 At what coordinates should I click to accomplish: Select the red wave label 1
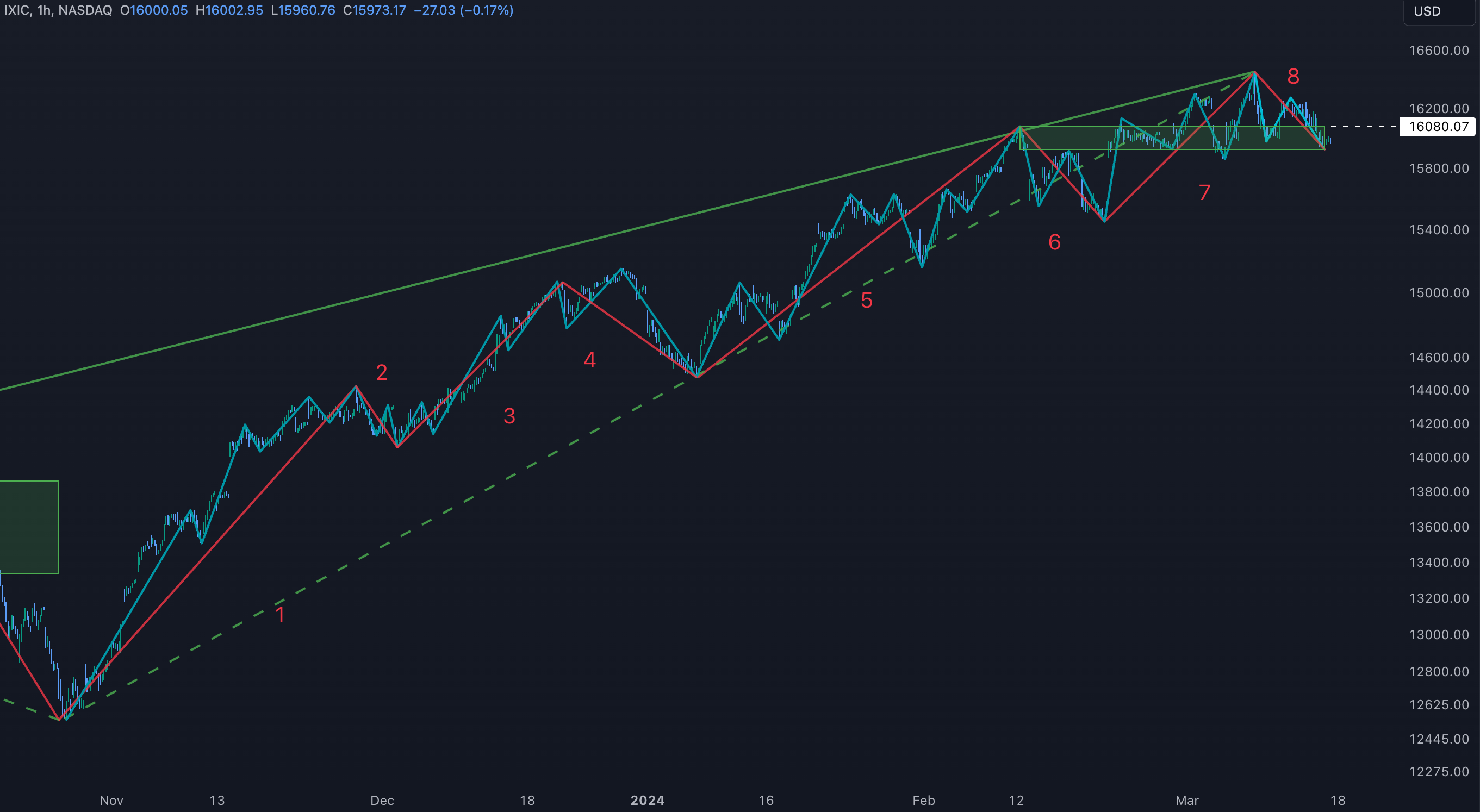281,615
